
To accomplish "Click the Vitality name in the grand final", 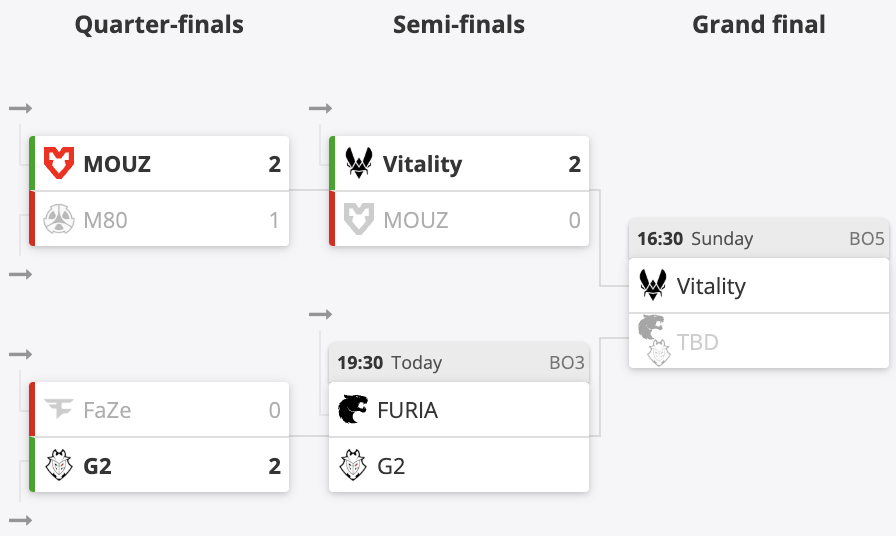I will point(711,286).
